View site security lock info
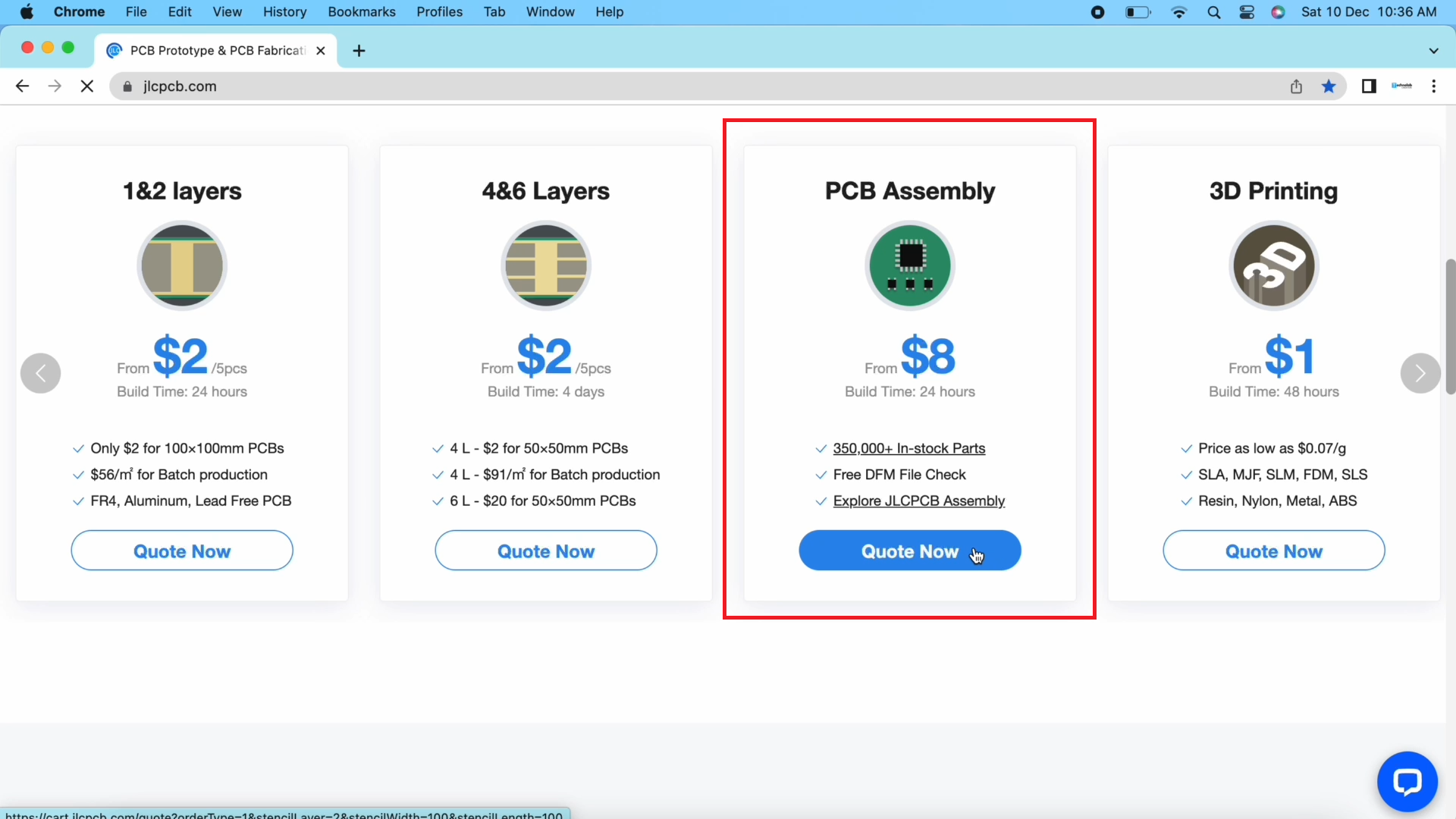The width and height of the screenshot is (1456, 819). (x=127, y=86)
